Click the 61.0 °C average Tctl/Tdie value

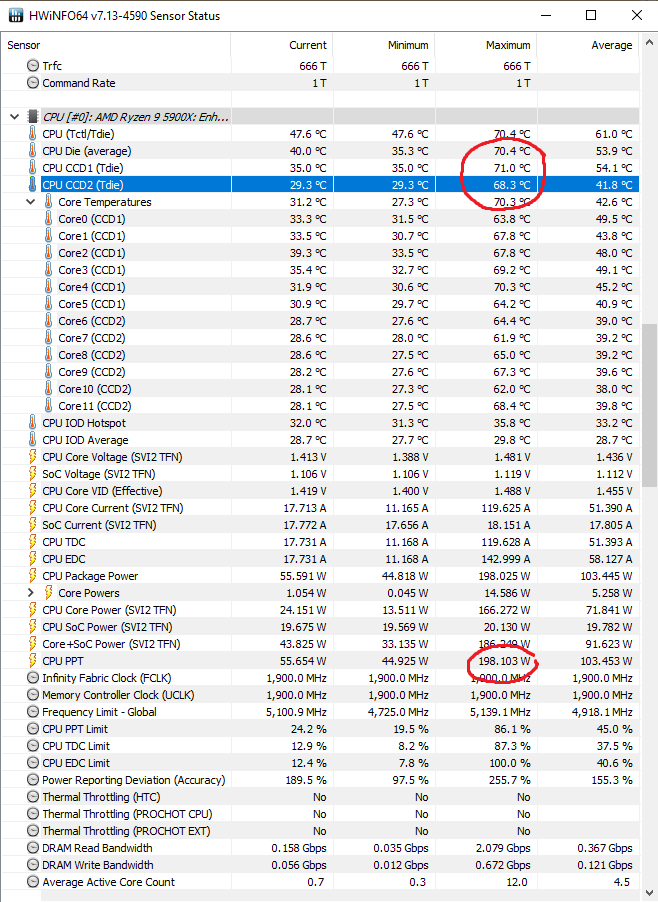(614, 134)
